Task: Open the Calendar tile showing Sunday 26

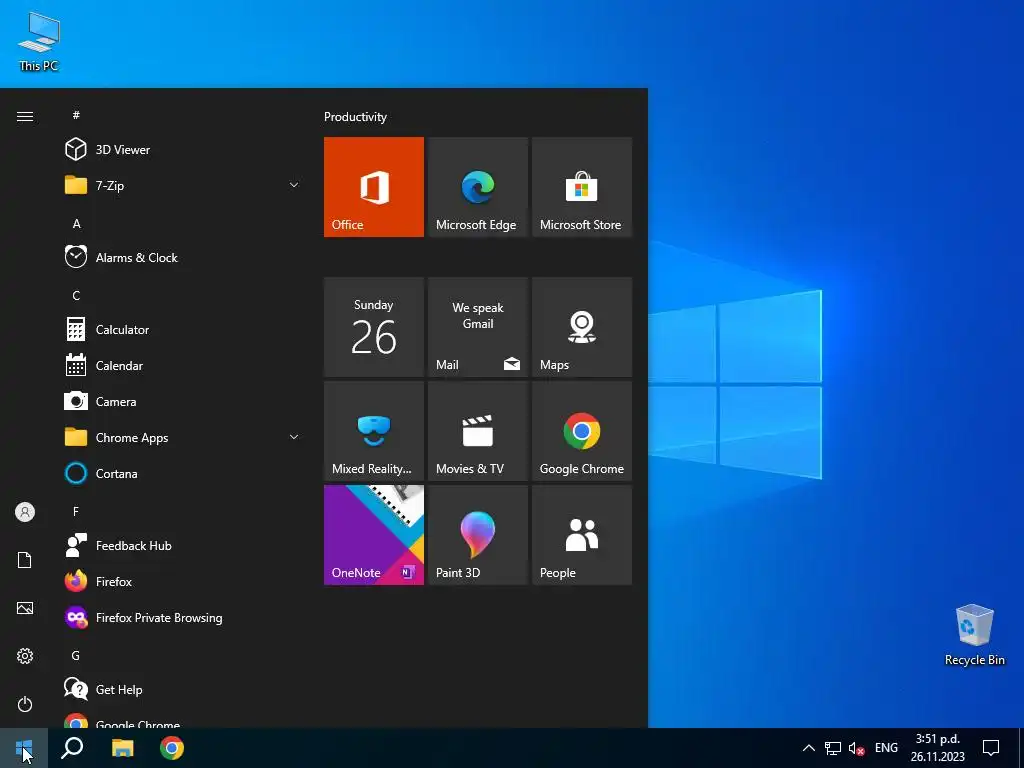Action: [374, 327]
